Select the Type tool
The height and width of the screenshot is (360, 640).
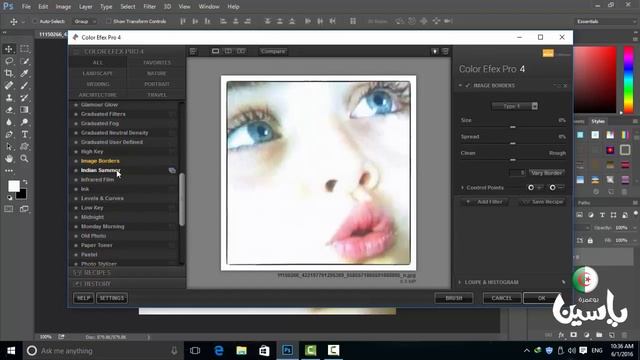pos(24,134)
